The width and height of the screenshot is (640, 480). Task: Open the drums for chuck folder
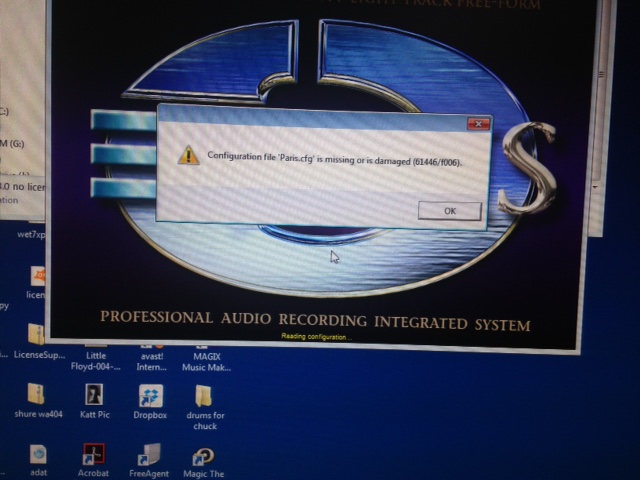coord(203,396)
